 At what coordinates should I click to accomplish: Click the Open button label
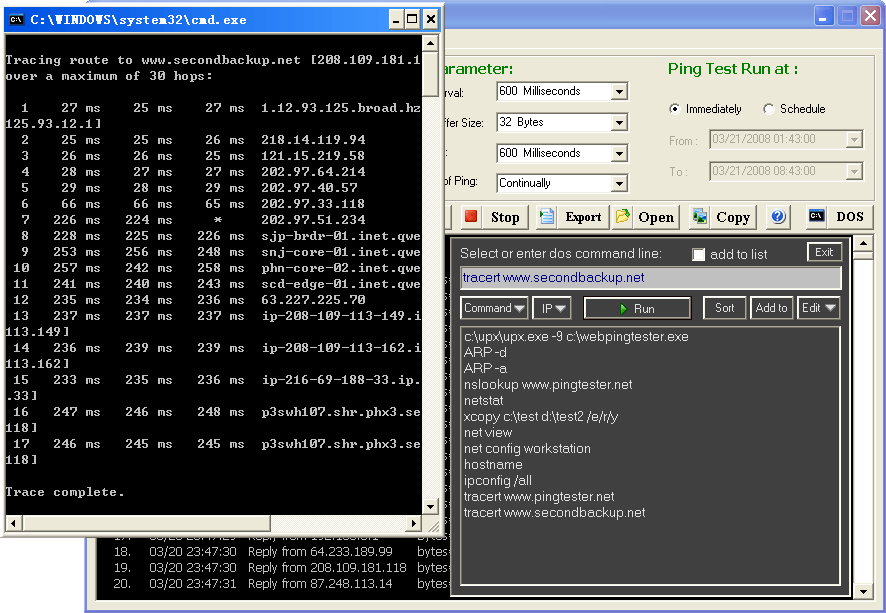pos(656,217)
